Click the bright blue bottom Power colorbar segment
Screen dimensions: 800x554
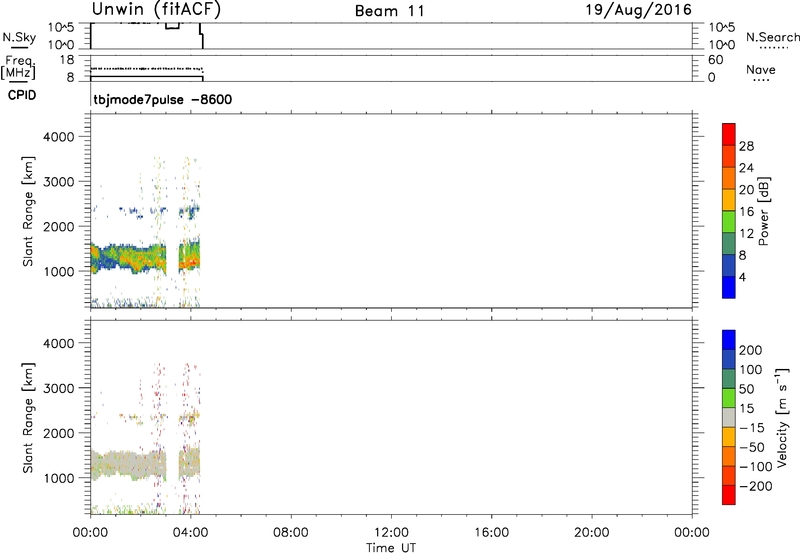[x=729, y=287]
